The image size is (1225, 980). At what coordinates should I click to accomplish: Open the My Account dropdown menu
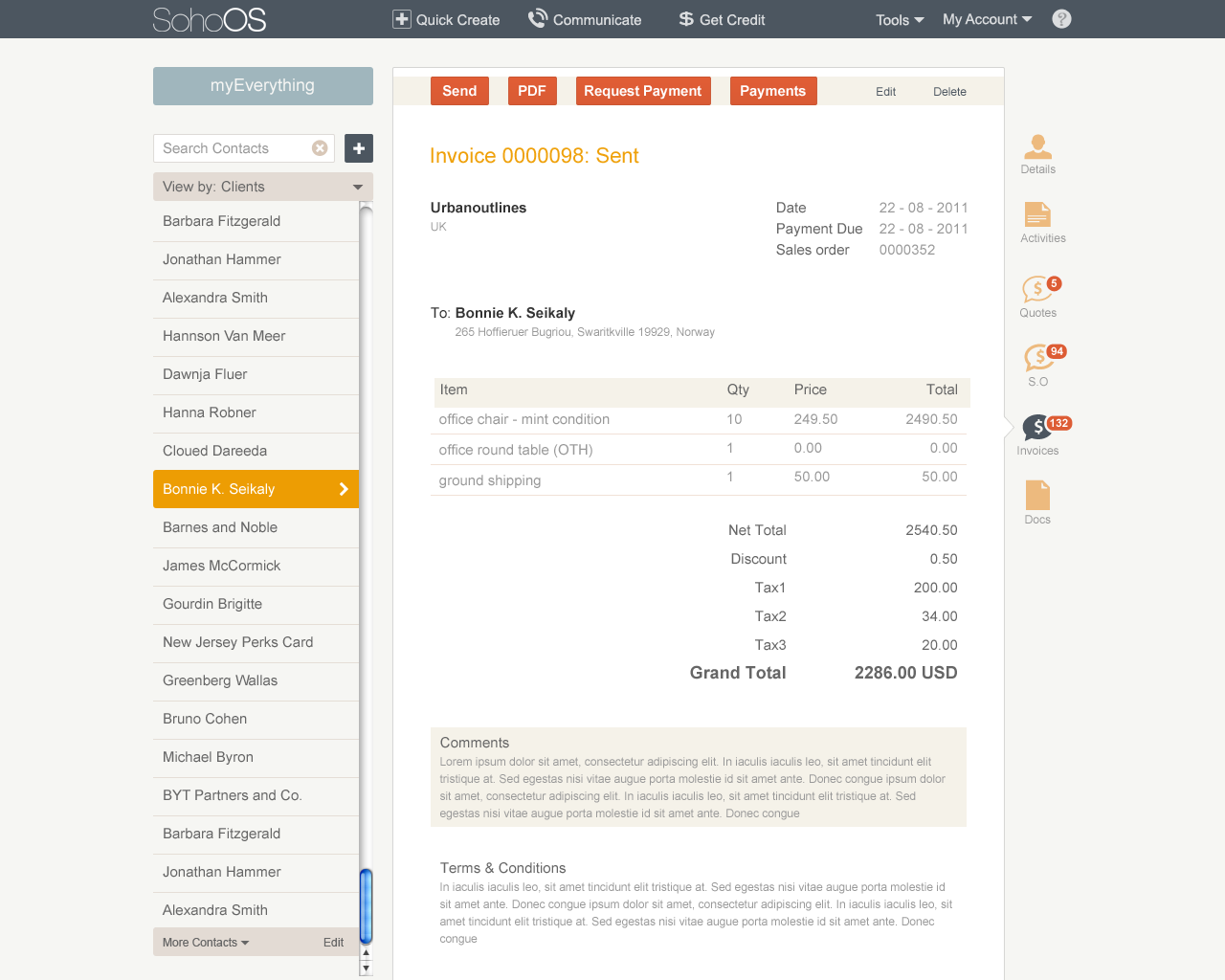987,19
